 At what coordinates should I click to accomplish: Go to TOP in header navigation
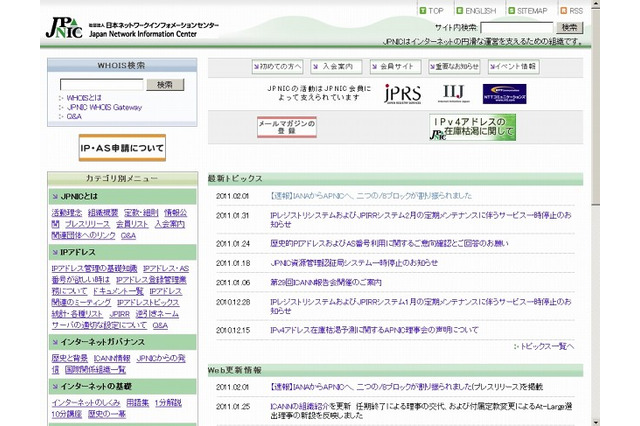click(431, 11)
